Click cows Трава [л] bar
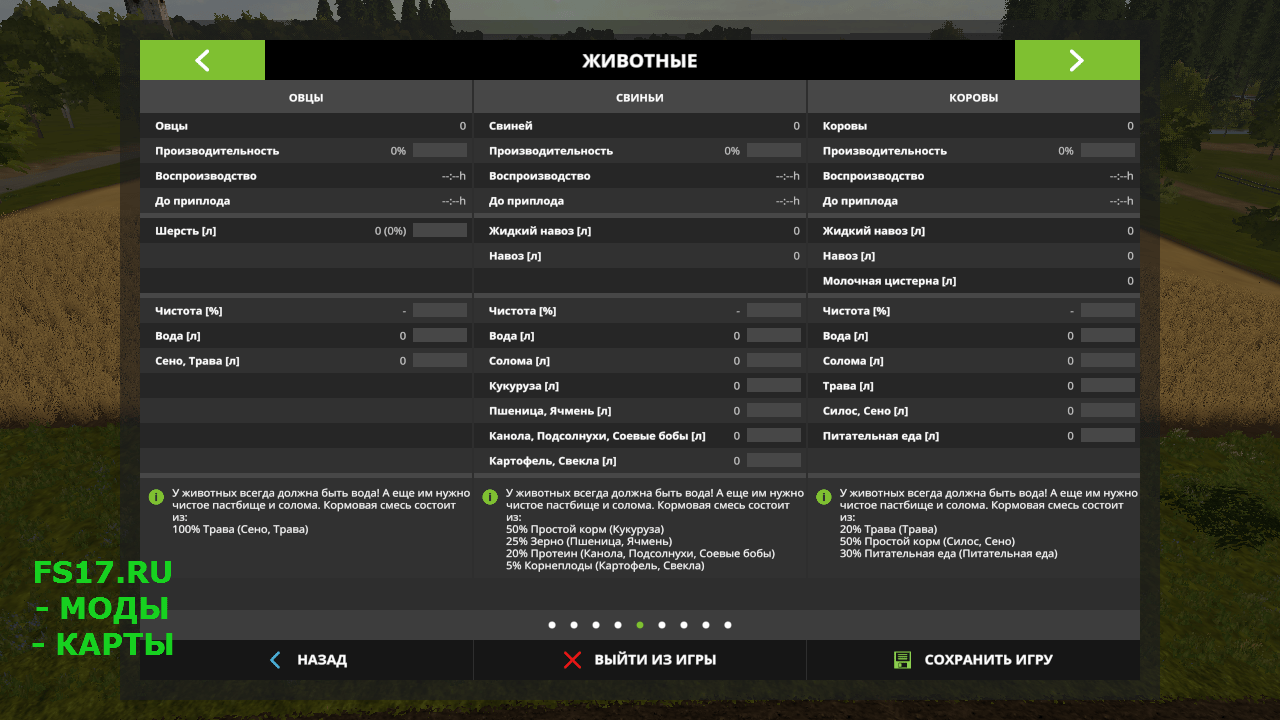1280x720 pixels. (1108, 386)
